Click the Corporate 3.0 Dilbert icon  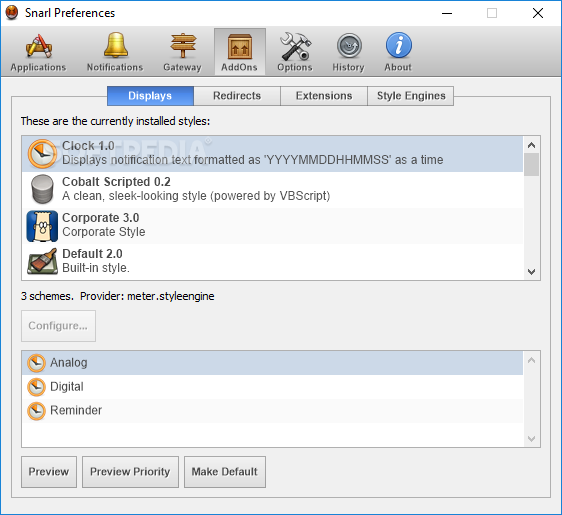click(x=42, y=226)
